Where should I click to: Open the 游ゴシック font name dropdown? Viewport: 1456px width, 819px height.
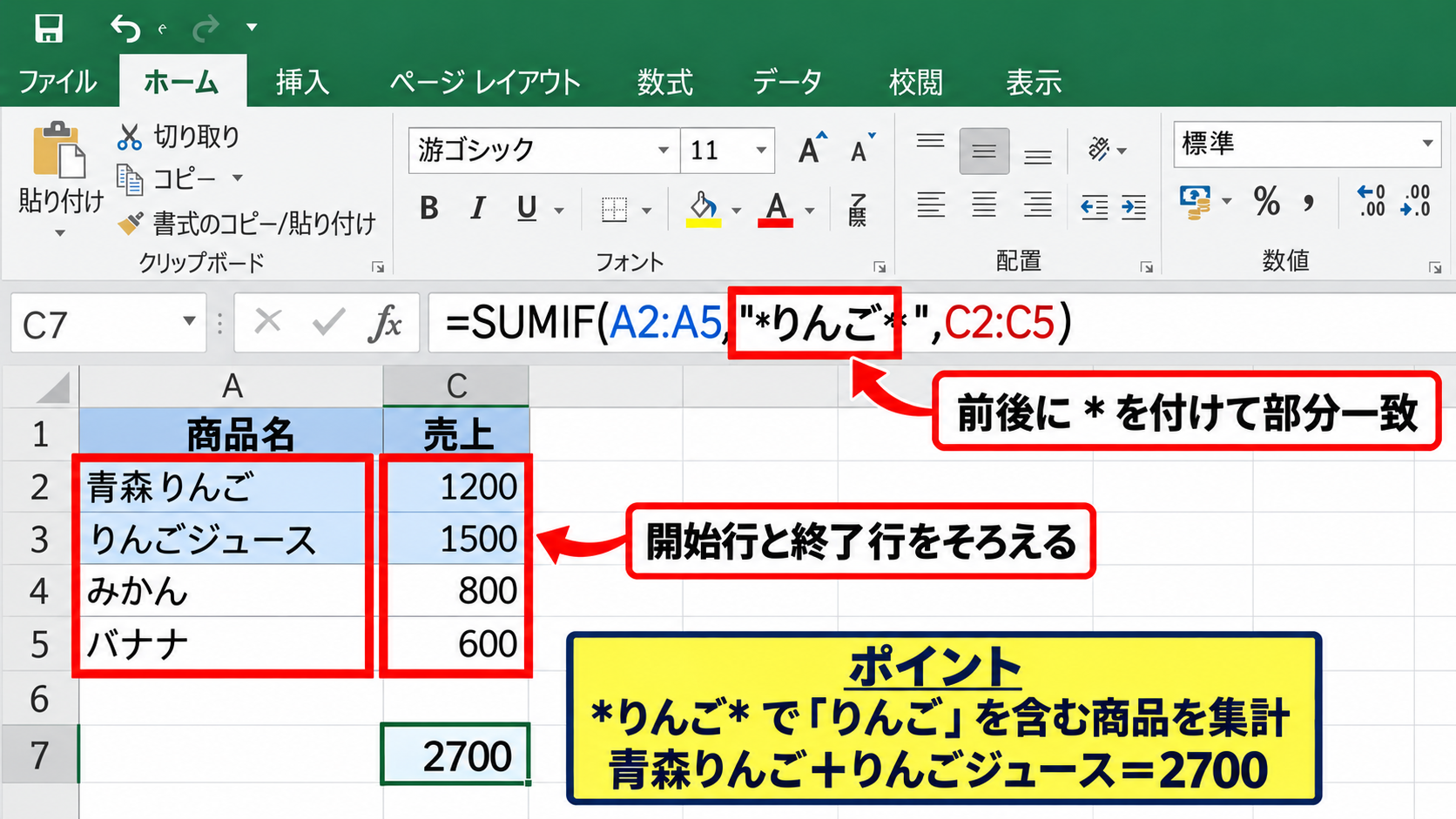click(664, 151)
